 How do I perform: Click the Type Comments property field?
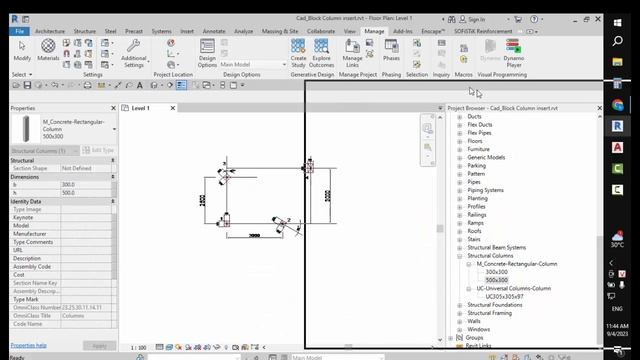point(86,242)
